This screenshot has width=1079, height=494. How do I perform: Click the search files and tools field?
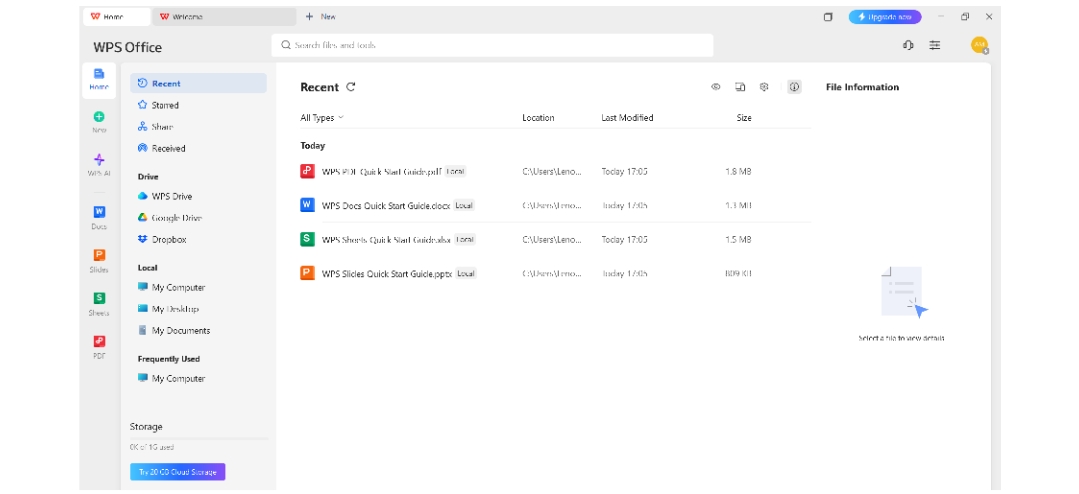tap(492, 45)
